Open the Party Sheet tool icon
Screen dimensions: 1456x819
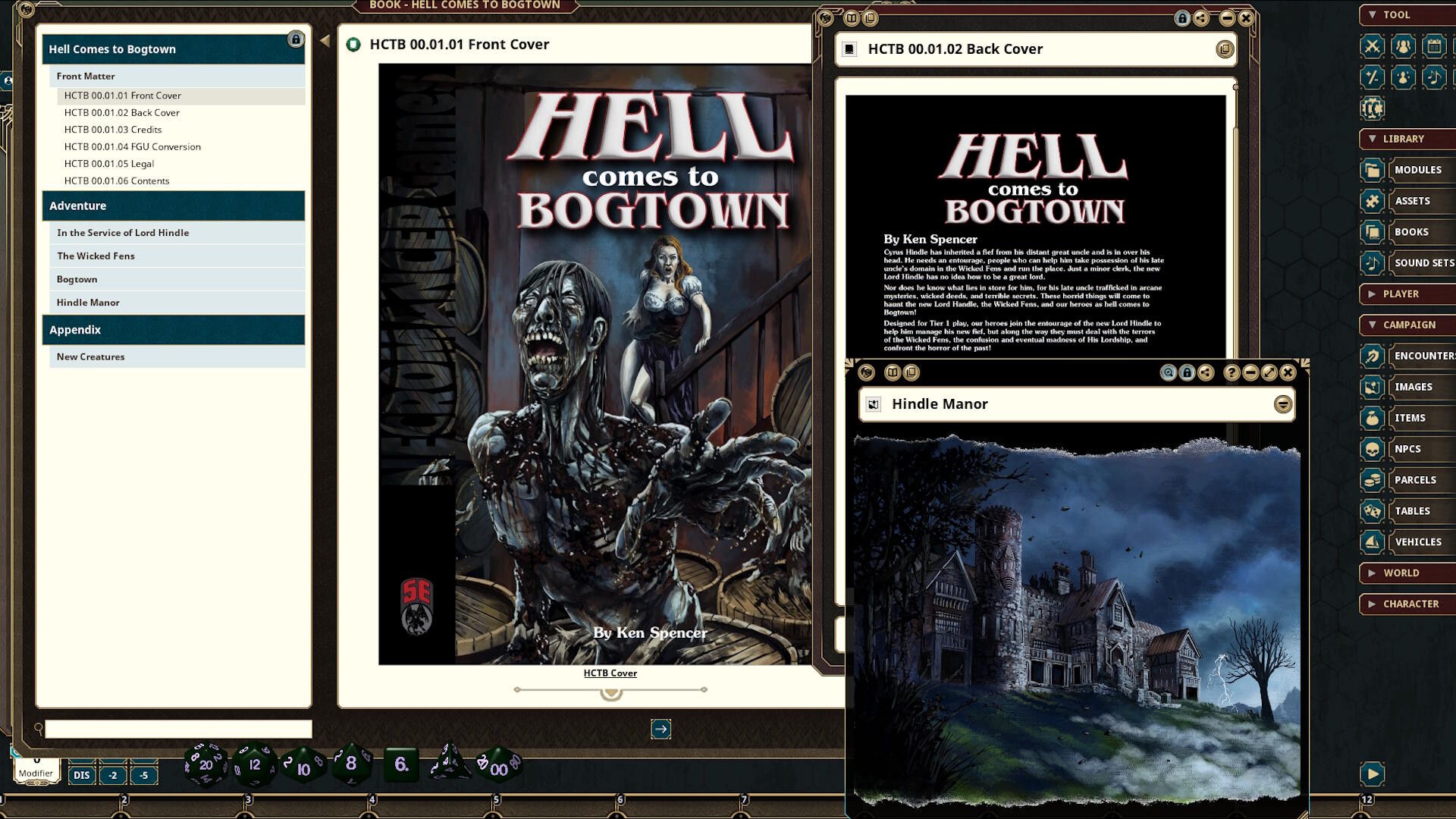pyautogui.click(x=1403, y=46)
